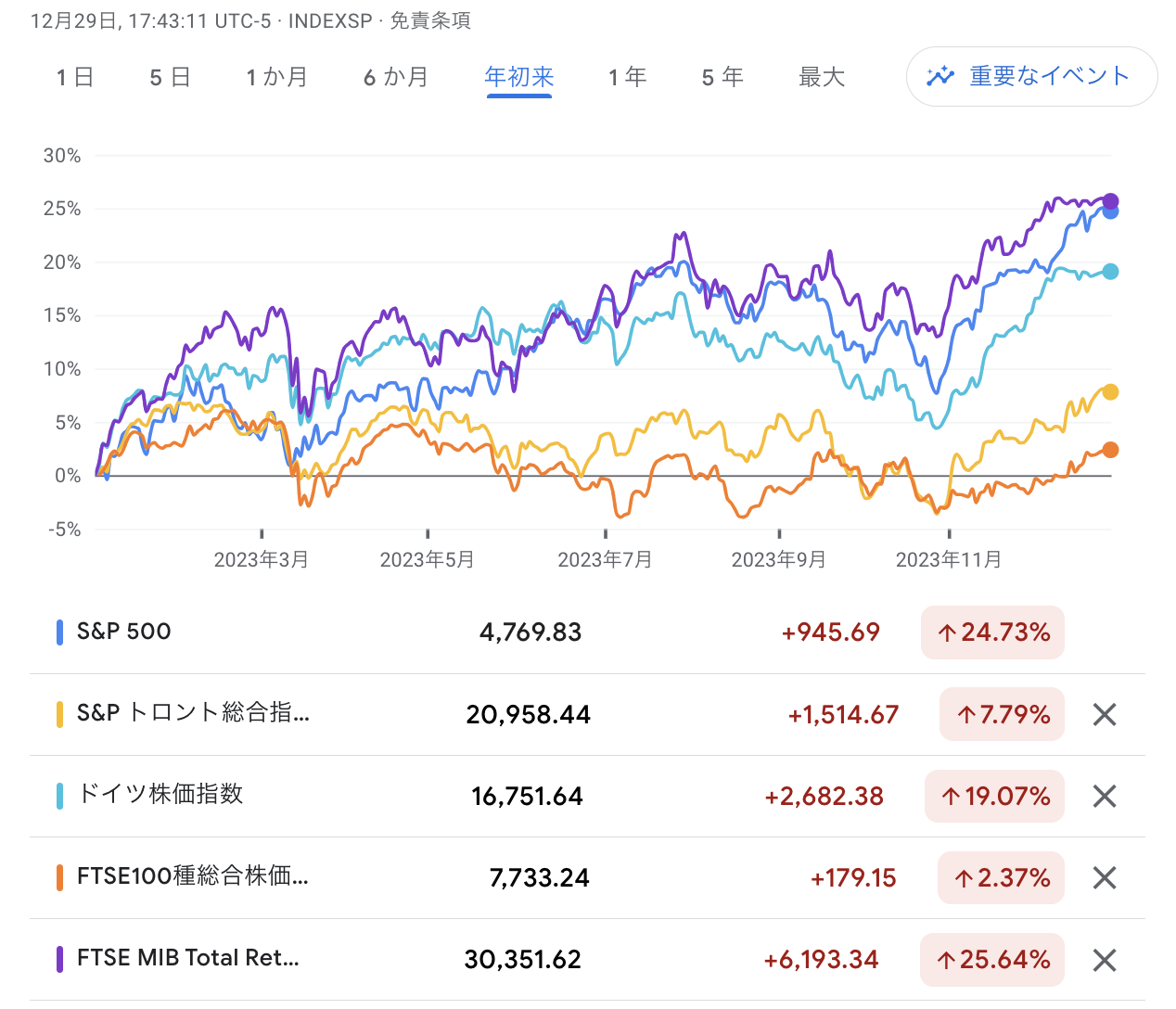Screen dimensions: 1176x1009
Task: Click the orange FTSE100 chart endpoint dot
Action: coord(1110,450)
